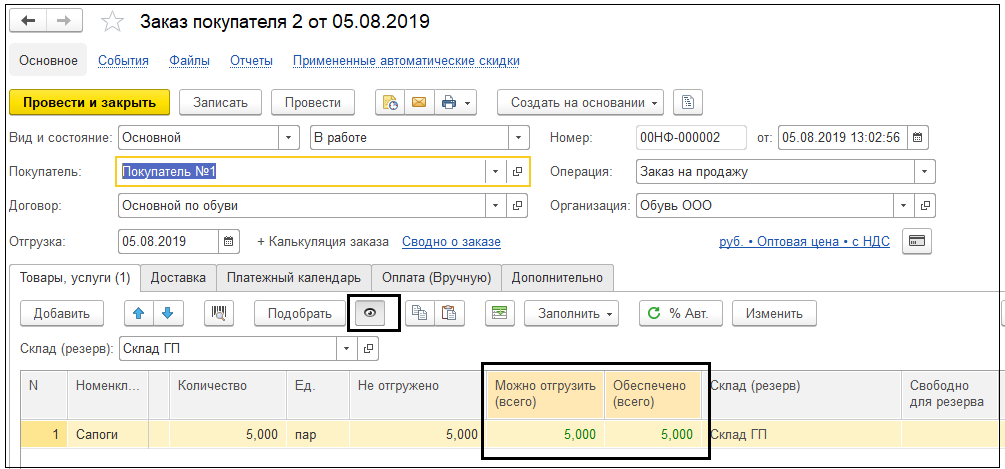The image size is (1005, 469).
Task: Toggle the '% Авт.' auto discount button
Action: pos(679,313)
